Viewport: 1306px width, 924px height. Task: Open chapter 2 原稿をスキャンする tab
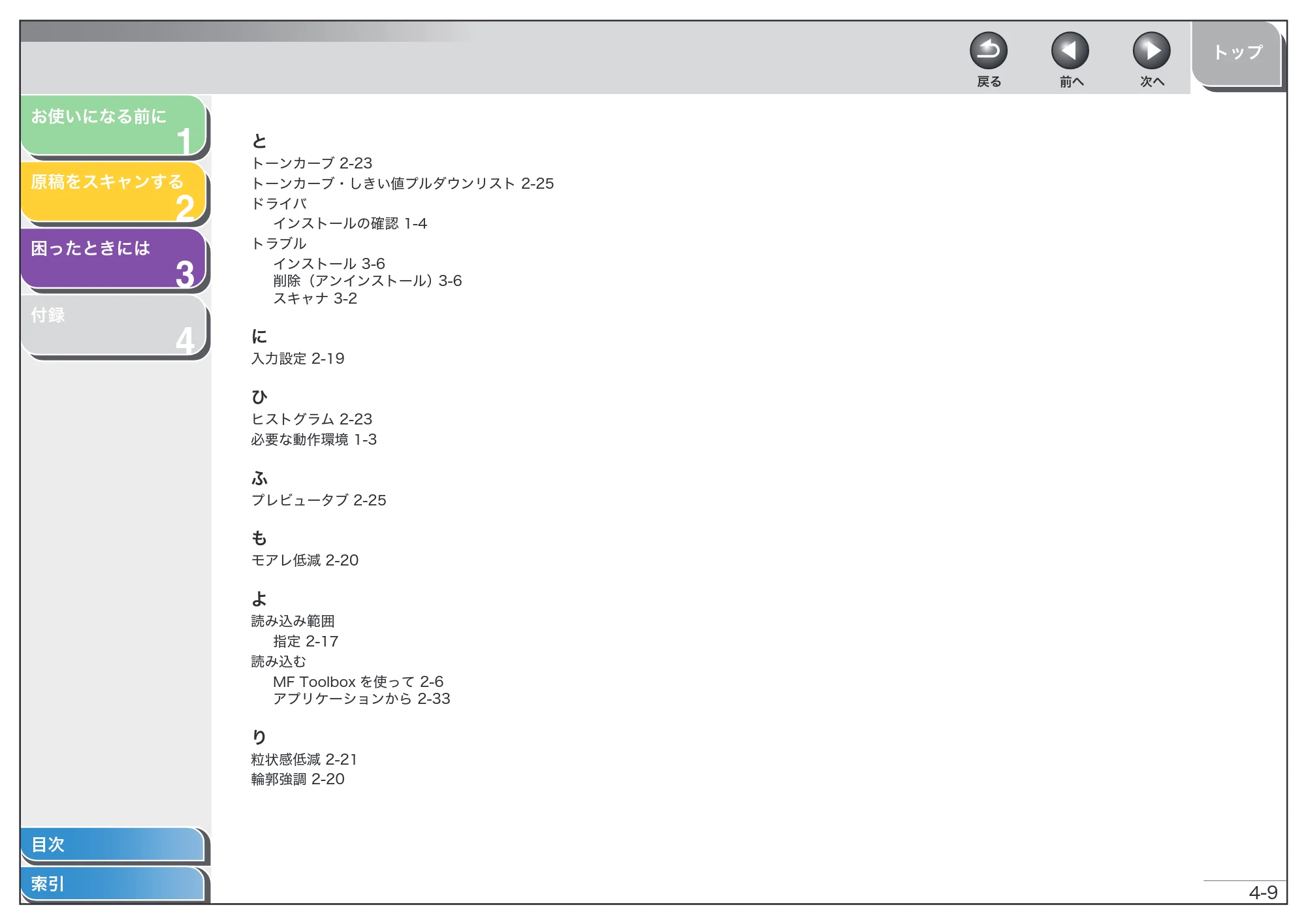[114, 192]
